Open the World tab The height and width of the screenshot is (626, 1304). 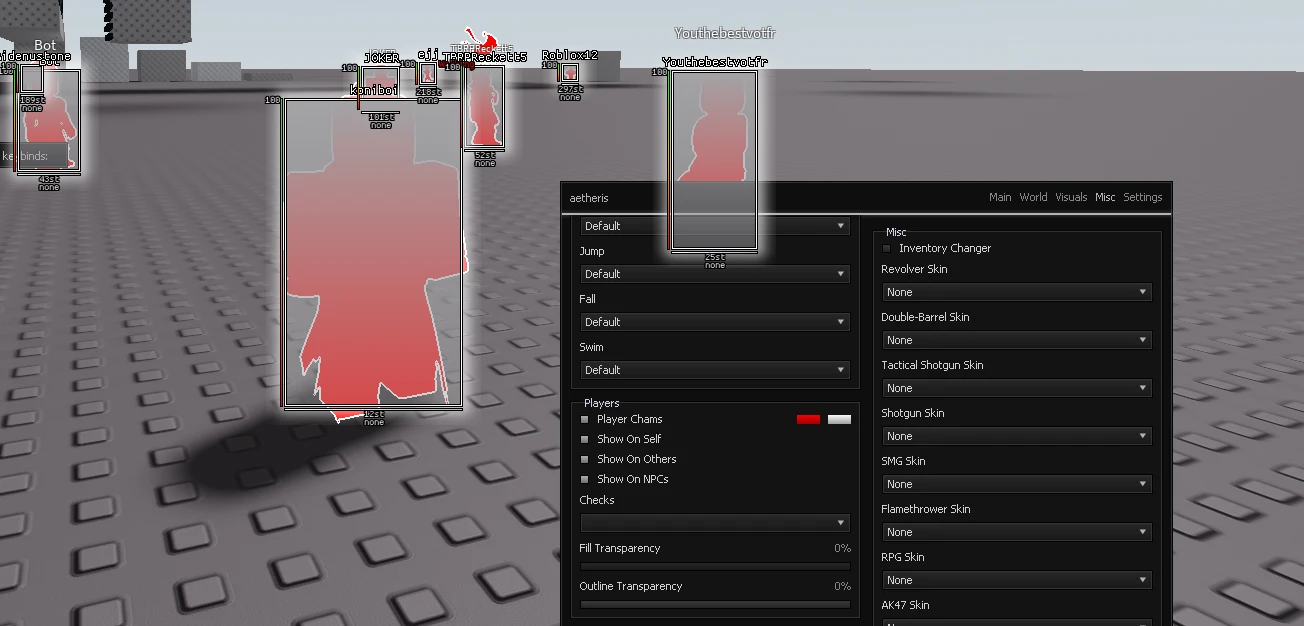coord(1034,197)
